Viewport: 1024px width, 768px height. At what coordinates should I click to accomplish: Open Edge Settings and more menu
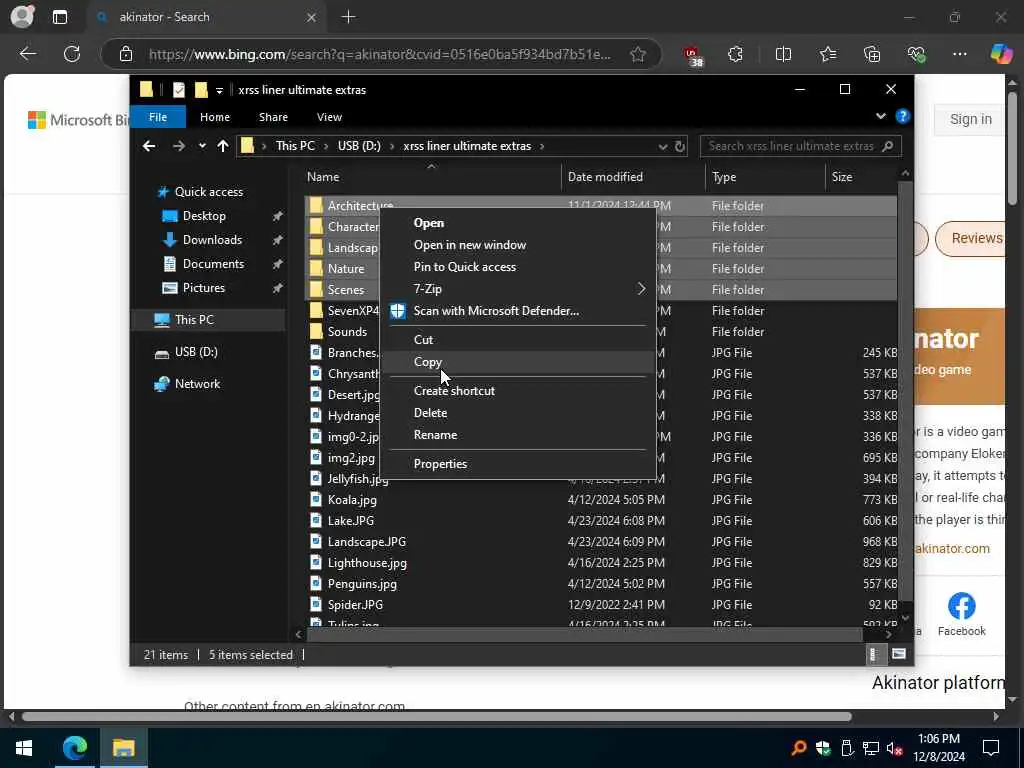coord(959,54)
